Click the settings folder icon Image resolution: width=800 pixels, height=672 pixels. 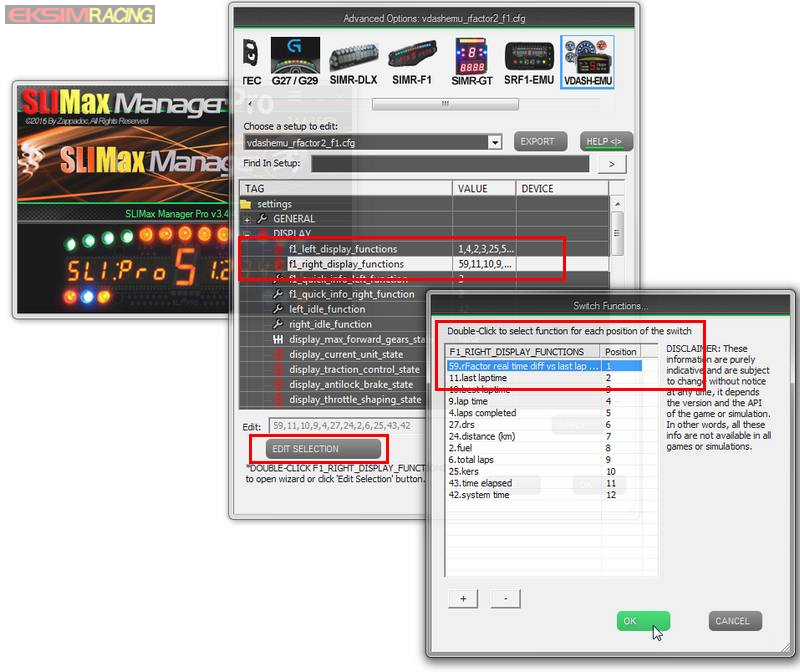246,204
